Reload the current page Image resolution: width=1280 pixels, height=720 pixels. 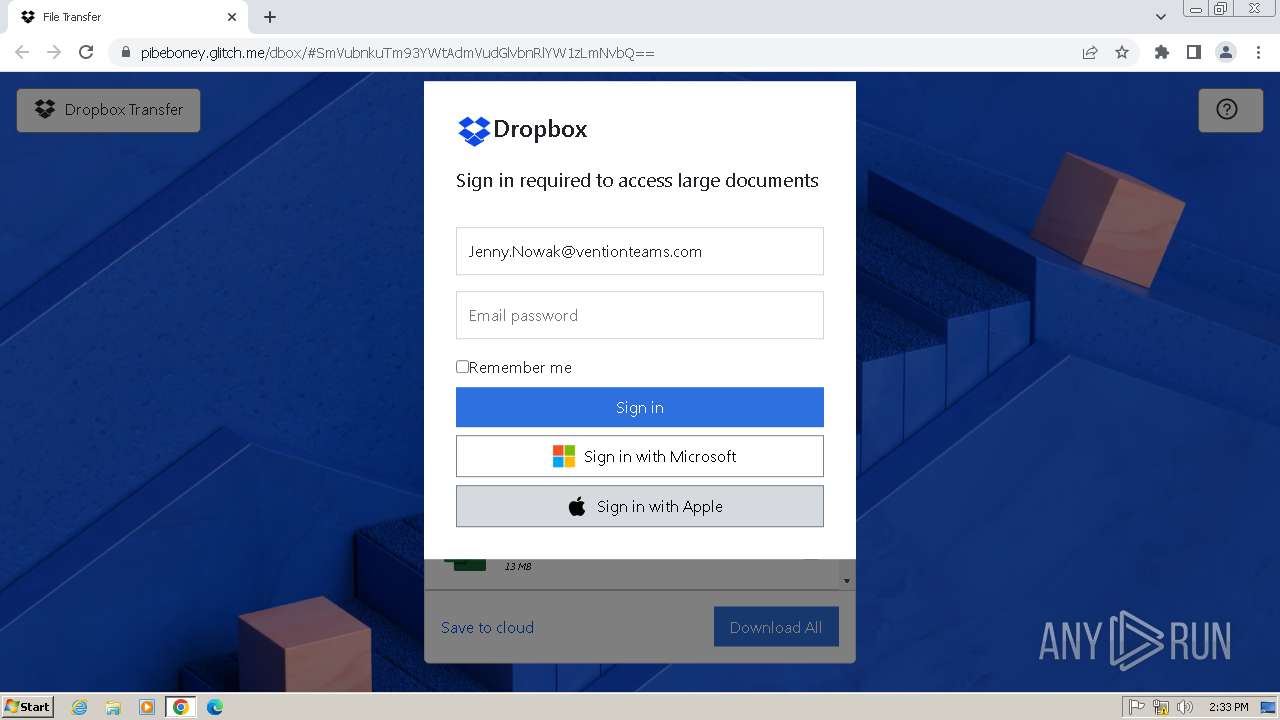coord(86,52)
